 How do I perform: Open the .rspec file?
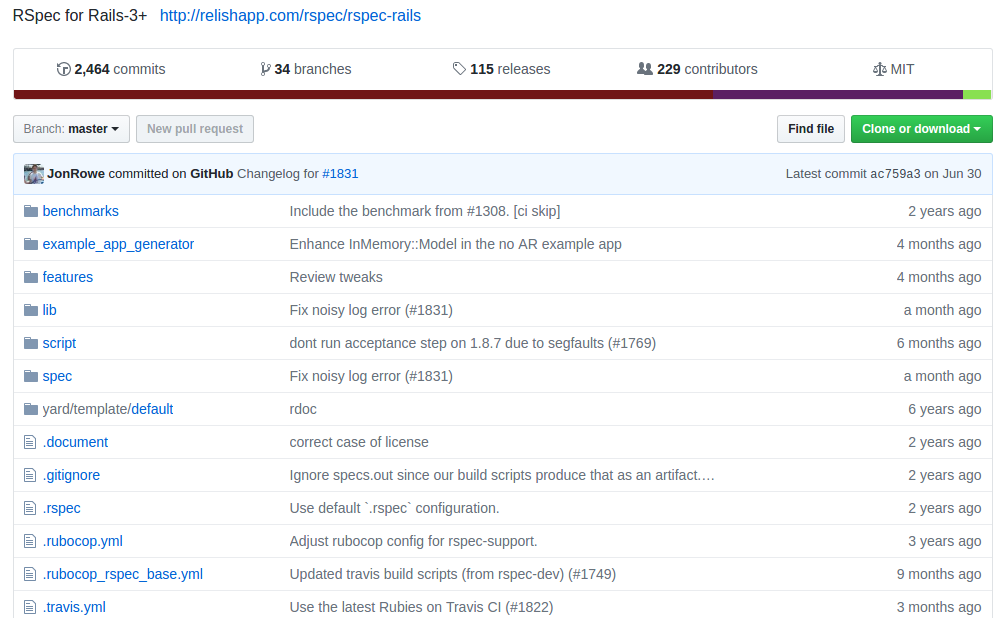61,508
